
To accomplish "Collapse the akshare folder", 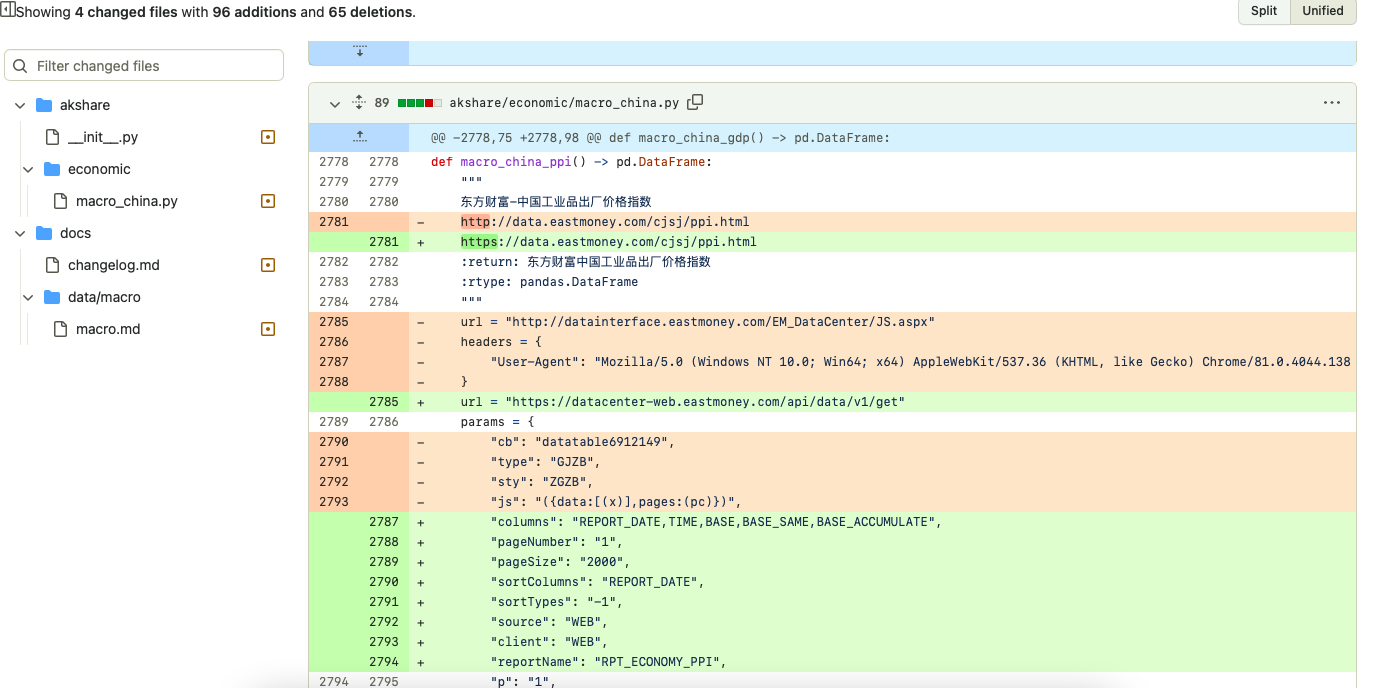I will (x=19, y=105).
